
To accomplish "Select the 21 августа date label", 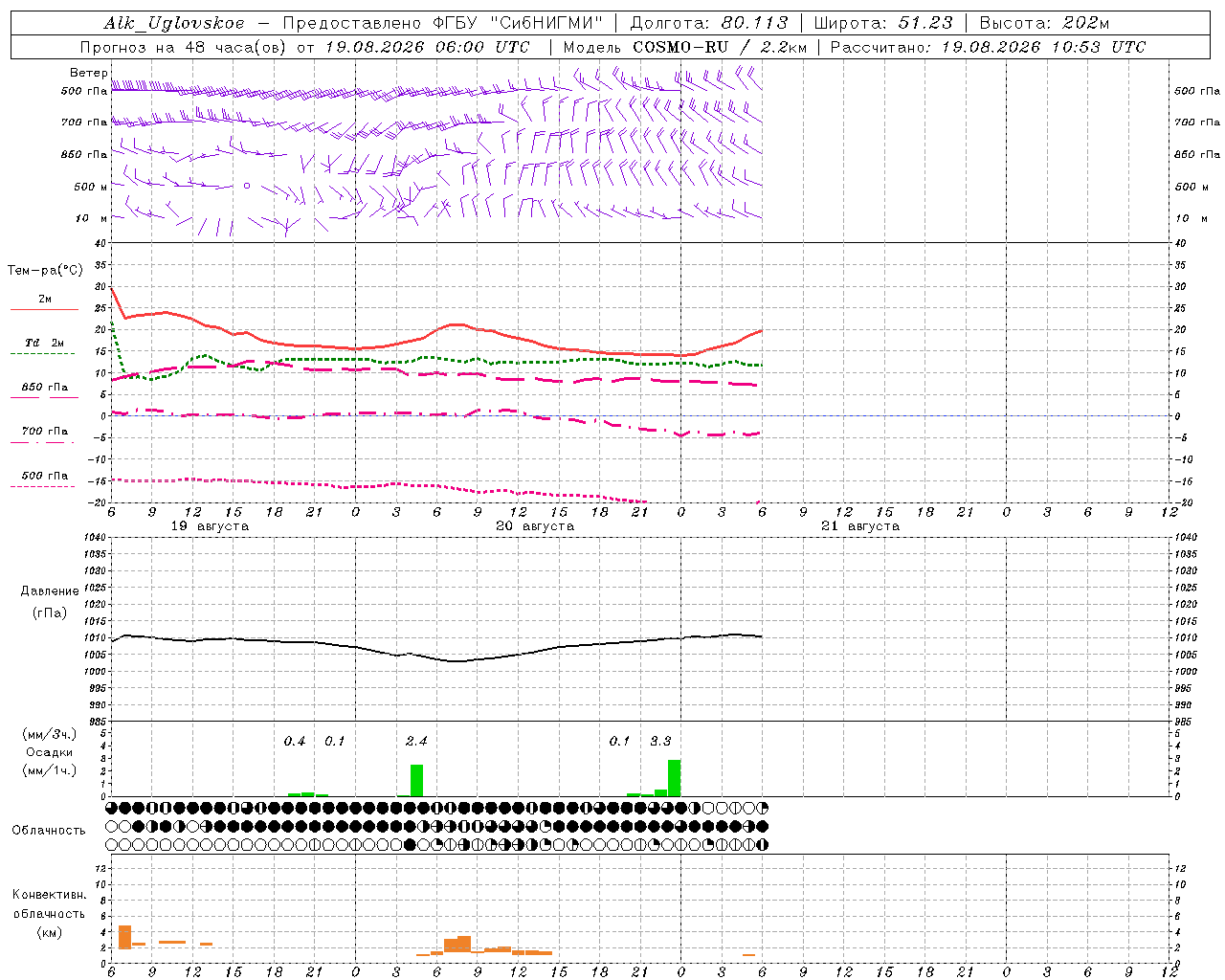I will tap(860, 526).
